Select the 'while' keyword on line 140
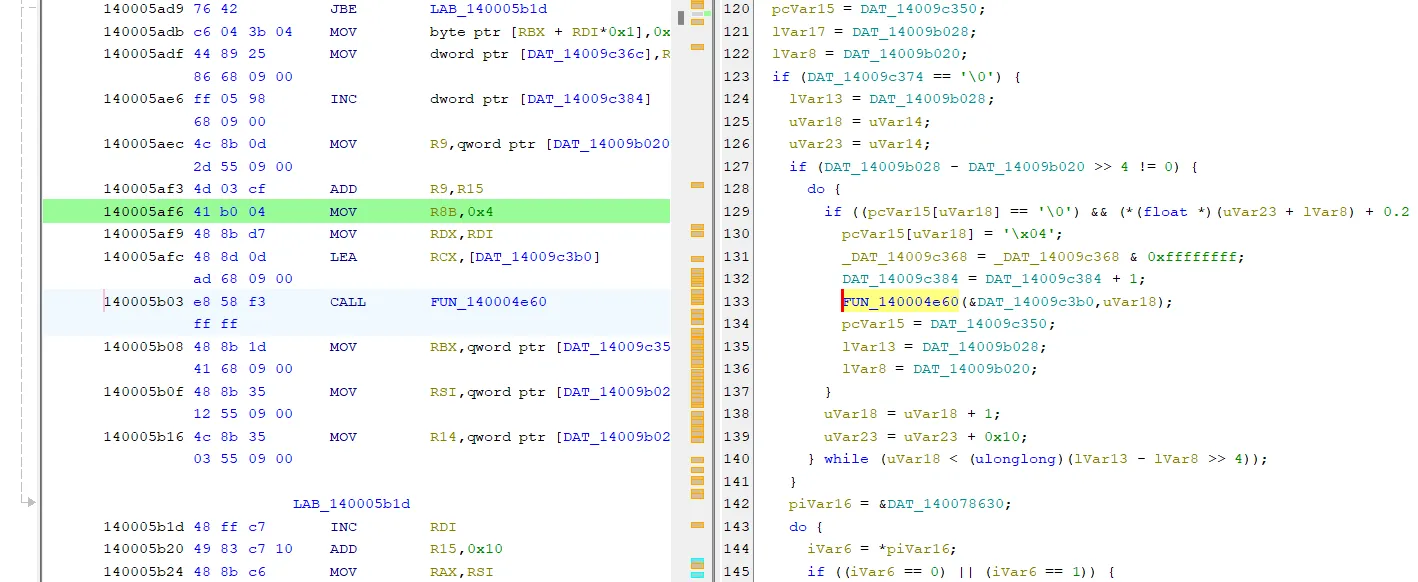This screenshot has height=582, width=1418. tap(846, 459)
